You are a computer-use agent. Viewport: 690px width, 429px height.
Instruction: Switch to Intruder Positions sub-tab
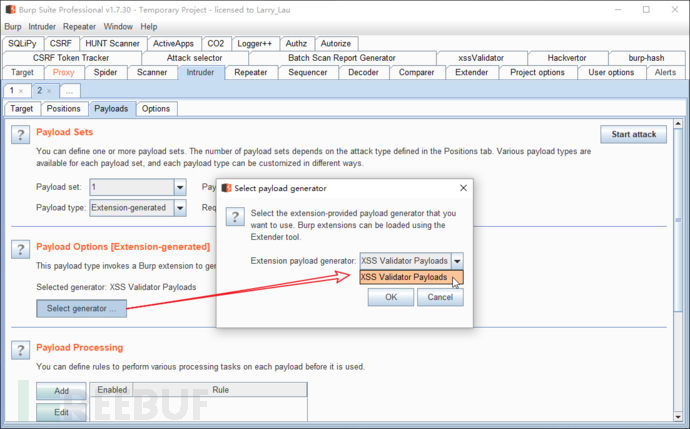[x=63, y=109]
